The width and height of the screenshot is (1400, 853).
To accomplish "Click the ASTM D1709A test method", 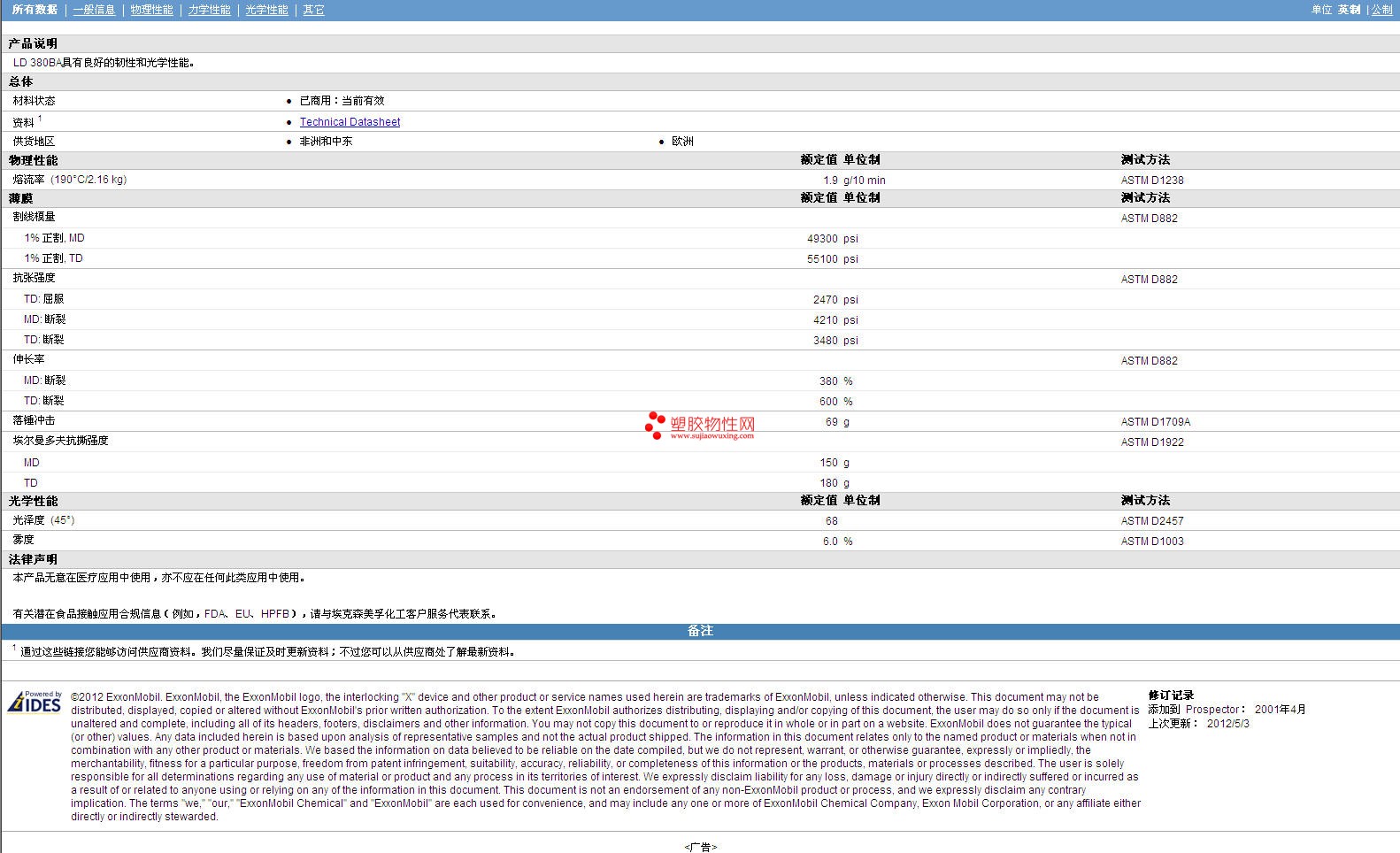I will click(1156, 422).
